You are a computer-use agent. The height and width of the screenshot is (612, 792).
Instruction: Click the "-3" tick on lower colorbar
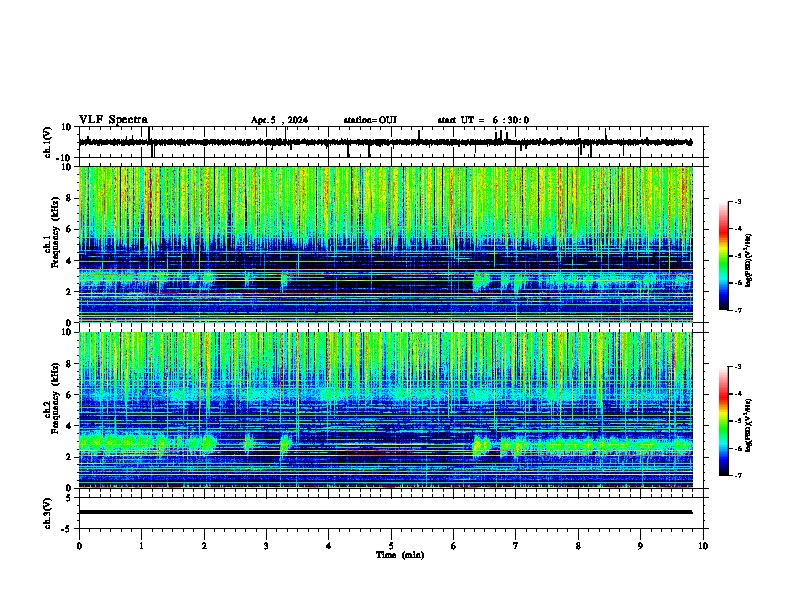pos(738,367)
